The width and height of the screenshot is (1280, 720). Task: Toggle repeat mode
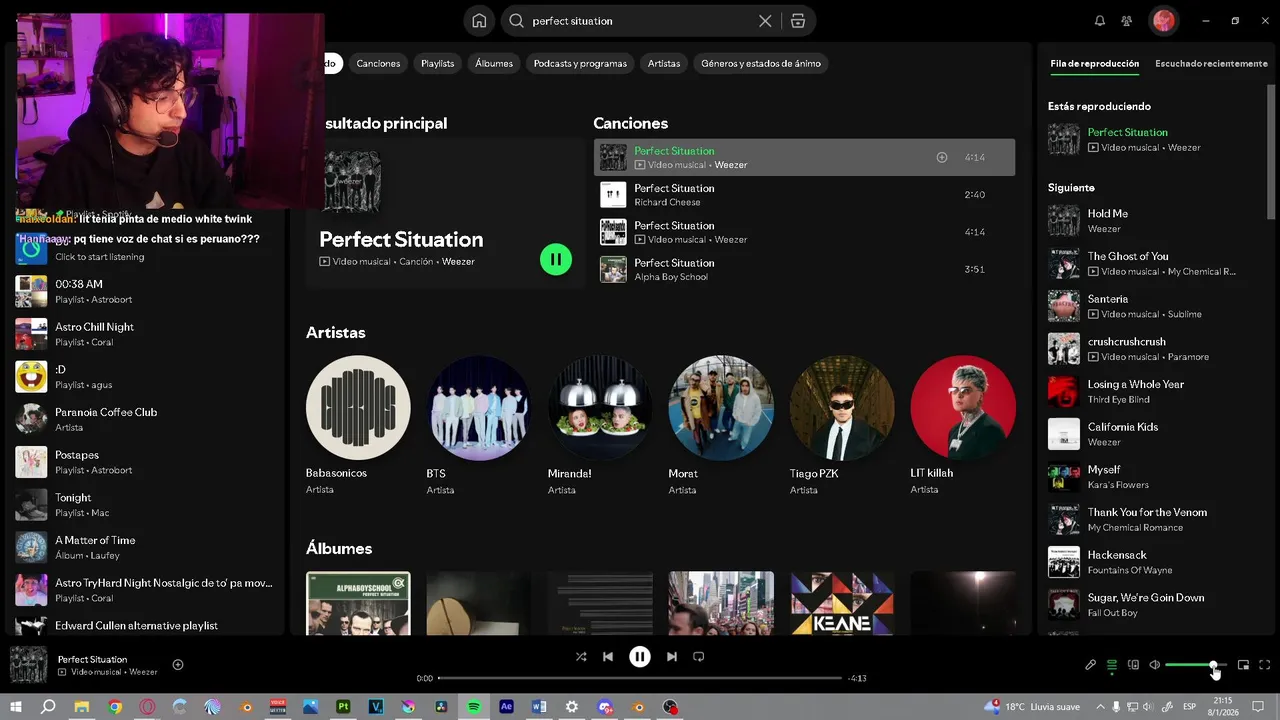(x=699, y=657)
